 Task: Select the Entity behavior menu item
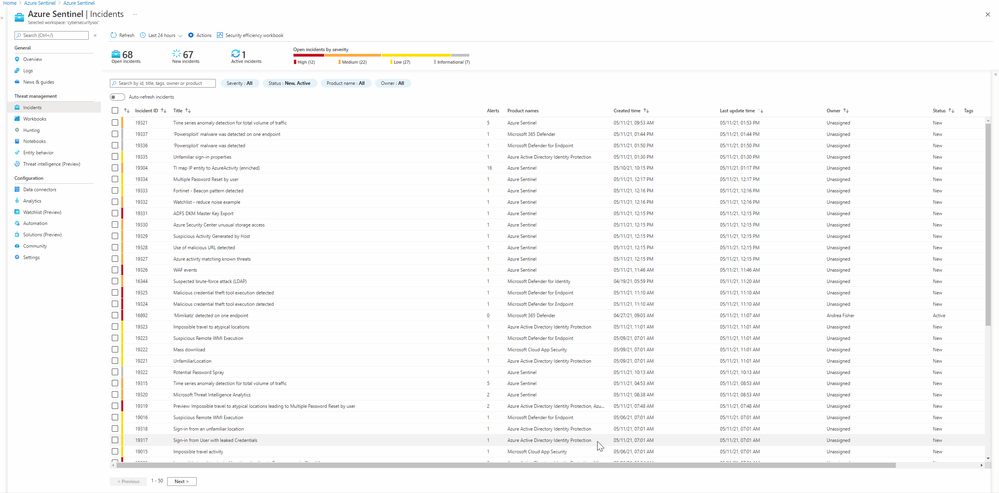point(38,153)
